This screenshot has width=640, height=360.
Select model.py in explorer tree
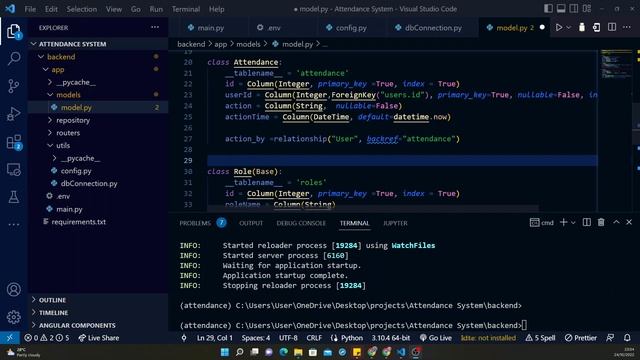coord(98,107)
